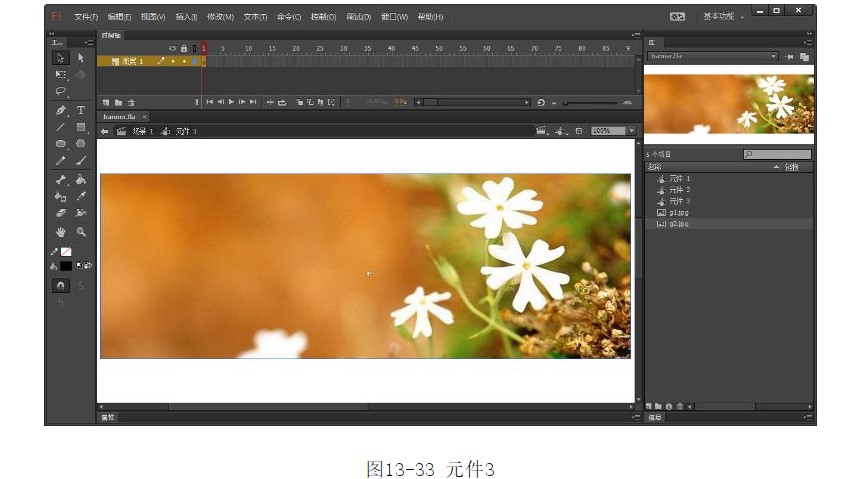The width and height of the screenshot is (858, 479).
Task: Pick the Lasso tool
Action: tap(61, 91)
